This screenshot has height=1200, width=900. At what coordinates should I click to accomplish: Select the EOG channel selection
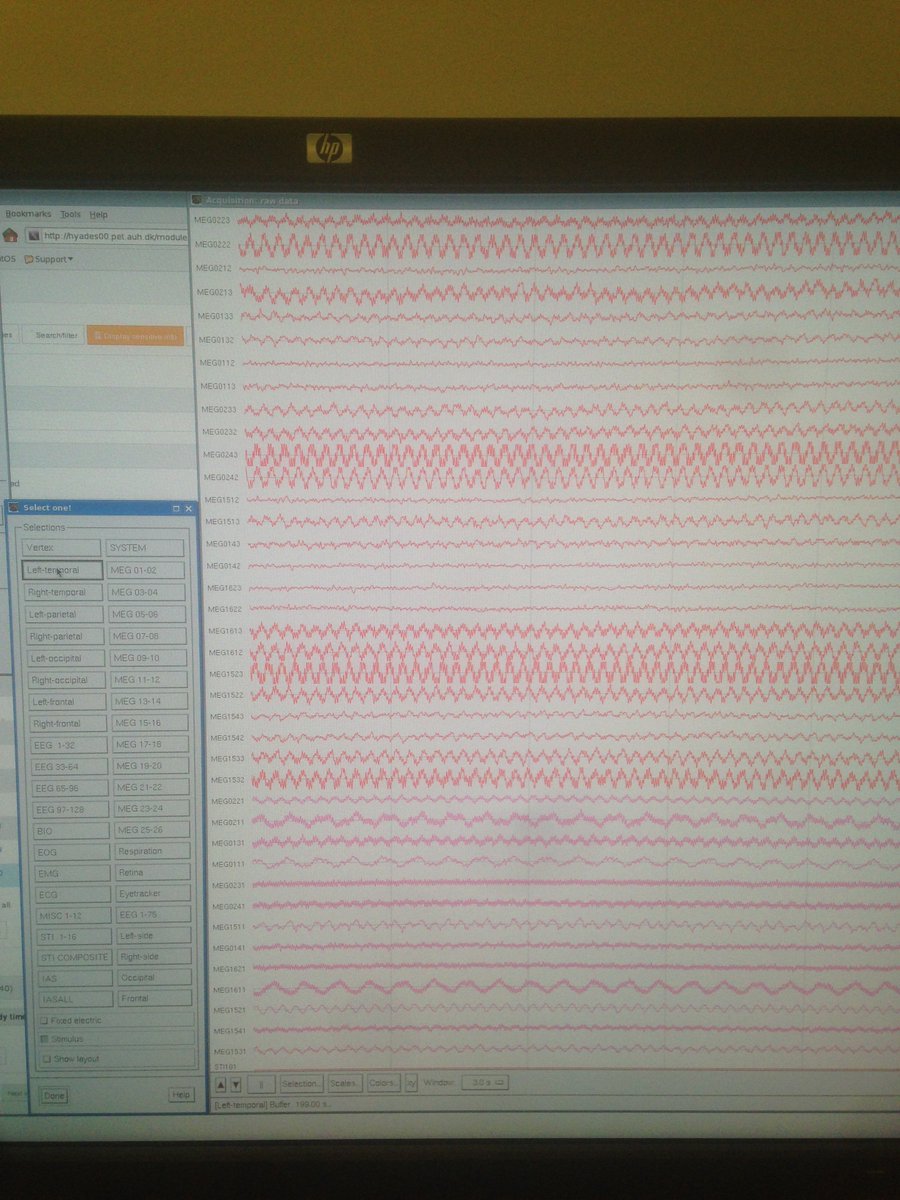[x=72, y=852]
